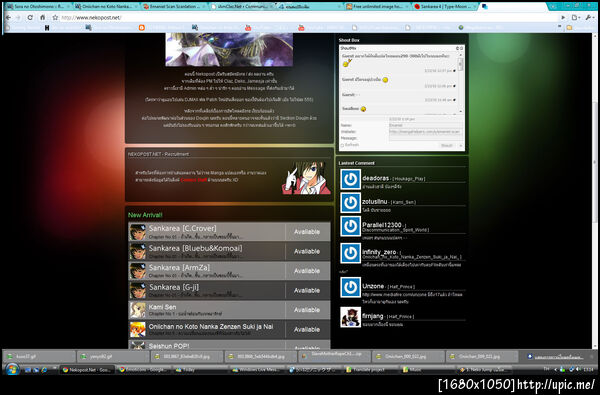Viewport: 600px width, 395px height.
Task: Click the Recruitment anime character image
Action: click(306, 178)
